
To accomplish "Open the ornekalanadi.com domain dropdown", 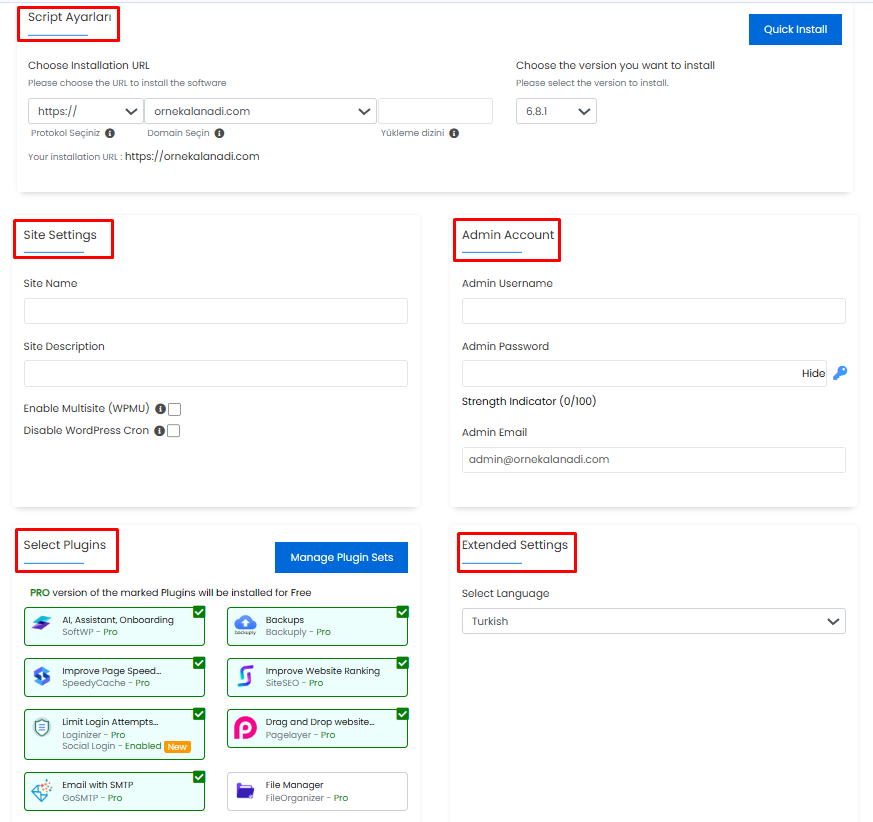I will [261, 111].
